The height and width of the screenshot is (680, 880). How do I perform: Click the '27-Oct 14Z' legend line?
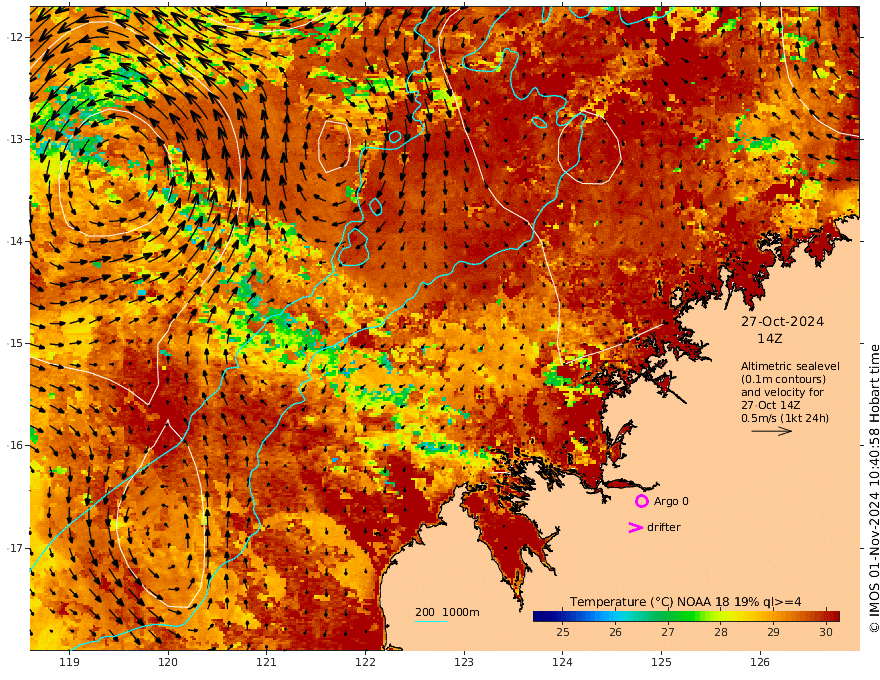[771, 405]
